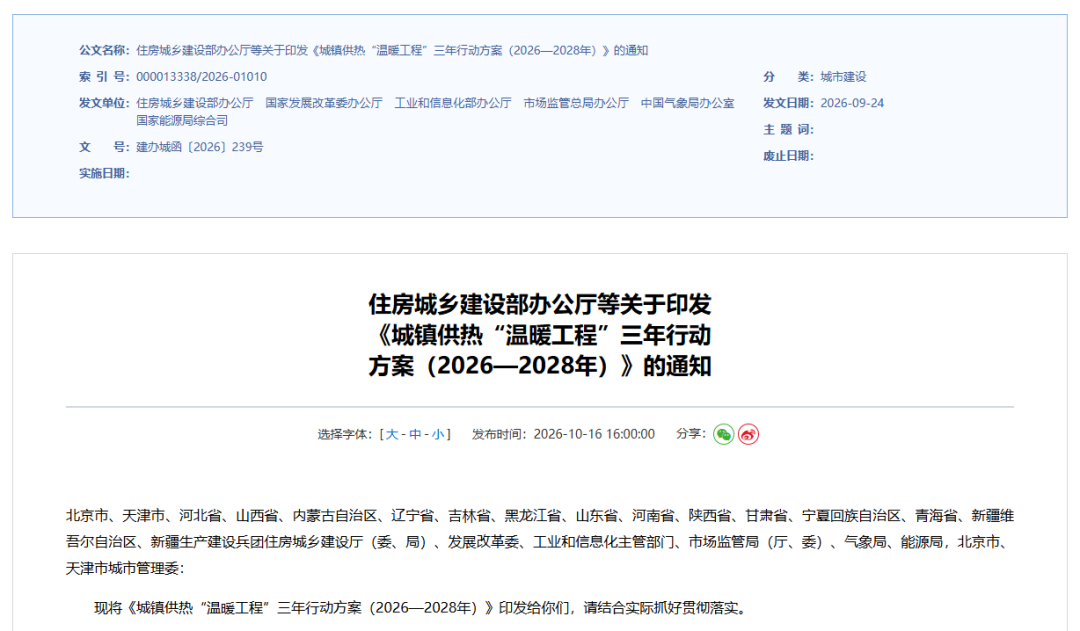Viewport: 1080px width, 631px height.
Task: Click publish time 2026-10-16 16:00:00
Action: pos(594,435)
